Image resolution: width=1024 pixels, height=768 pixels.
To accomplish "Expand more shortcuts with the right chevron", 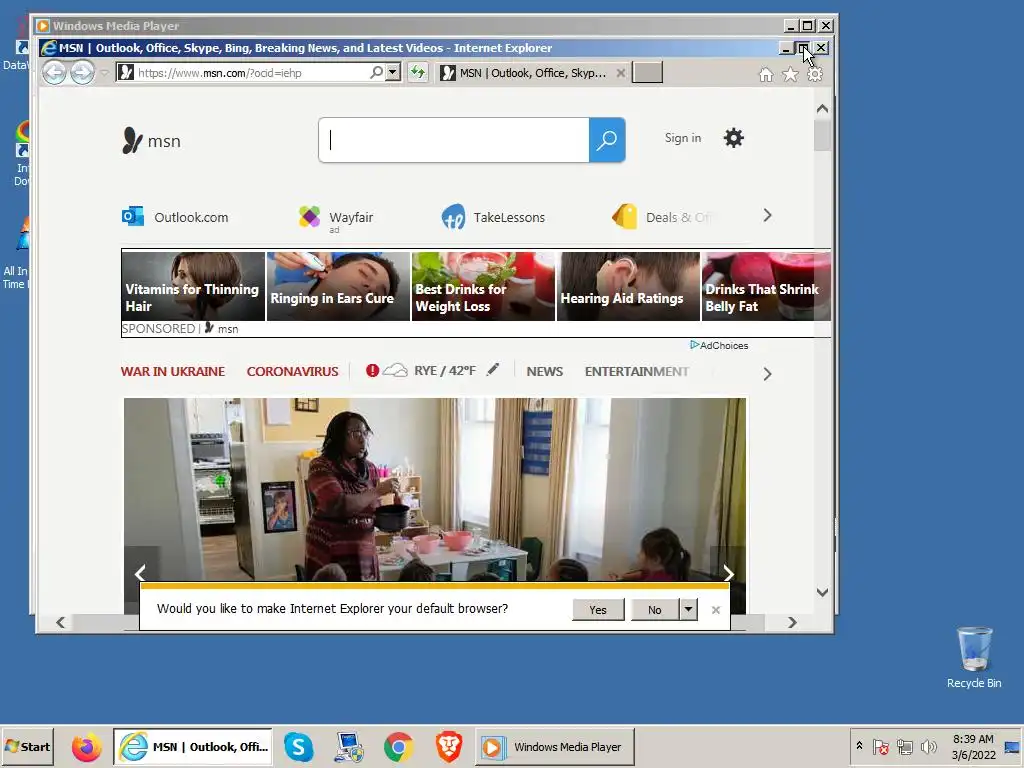I will [x=767, y=216].
